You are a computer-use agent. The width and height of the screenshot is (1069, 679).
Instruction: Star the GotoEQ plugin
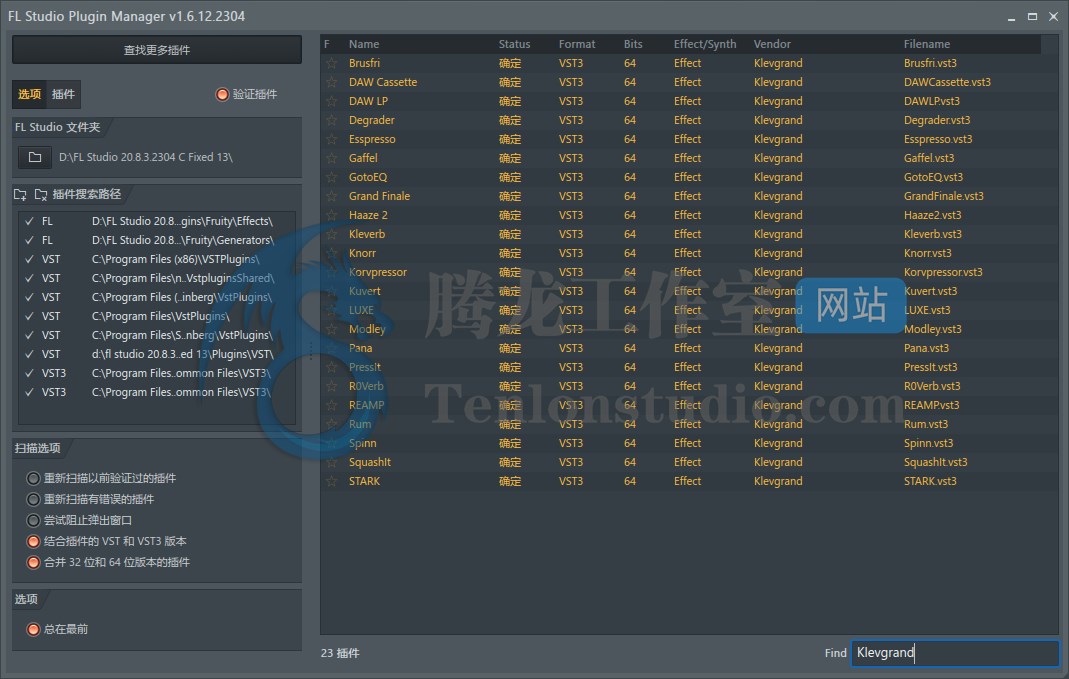click(x=331, y=177)
